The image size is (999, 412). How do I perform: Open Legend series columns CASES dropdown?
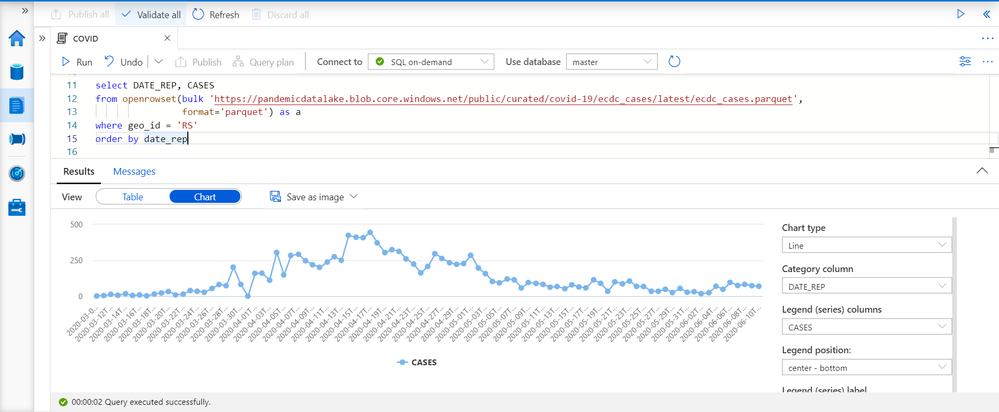(x=866, y=327)
